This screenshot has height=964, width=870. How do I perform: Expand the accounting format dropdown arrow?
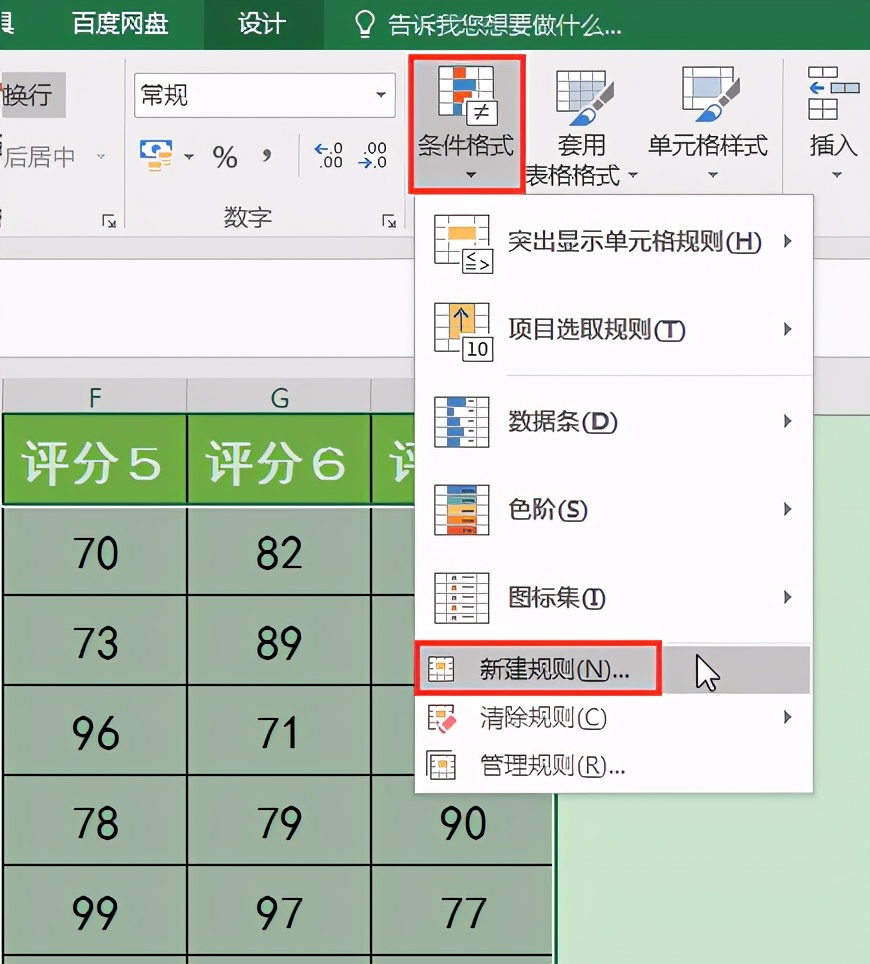pos(189,157)
